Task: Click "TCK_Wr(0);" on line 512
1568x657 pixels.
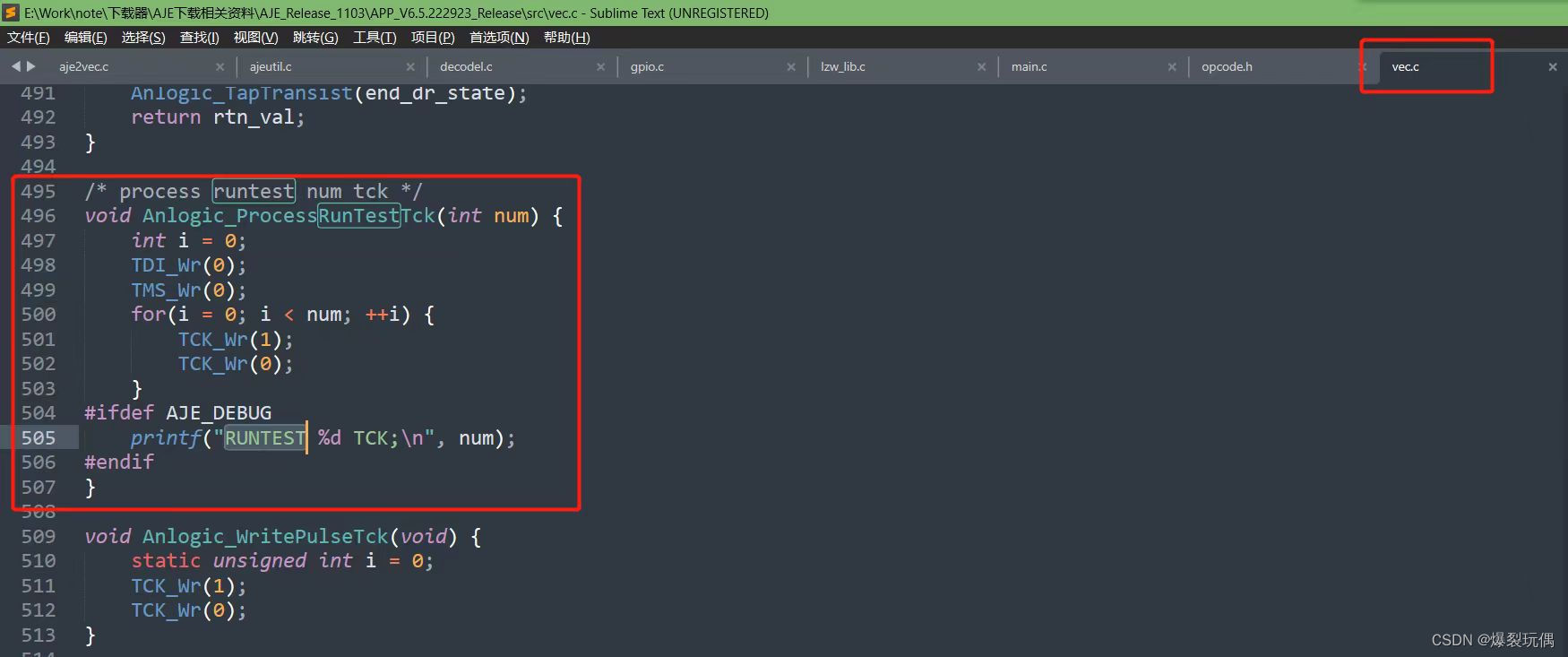Action: 188,610
